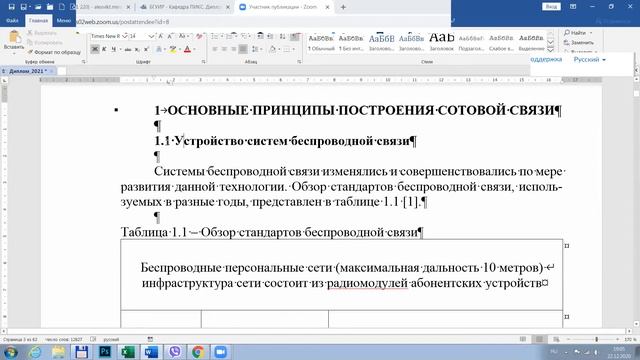Switch to the Zoom browser tab
The height and width of the screenshot is (360, 640).
click(x=284, y=7)
